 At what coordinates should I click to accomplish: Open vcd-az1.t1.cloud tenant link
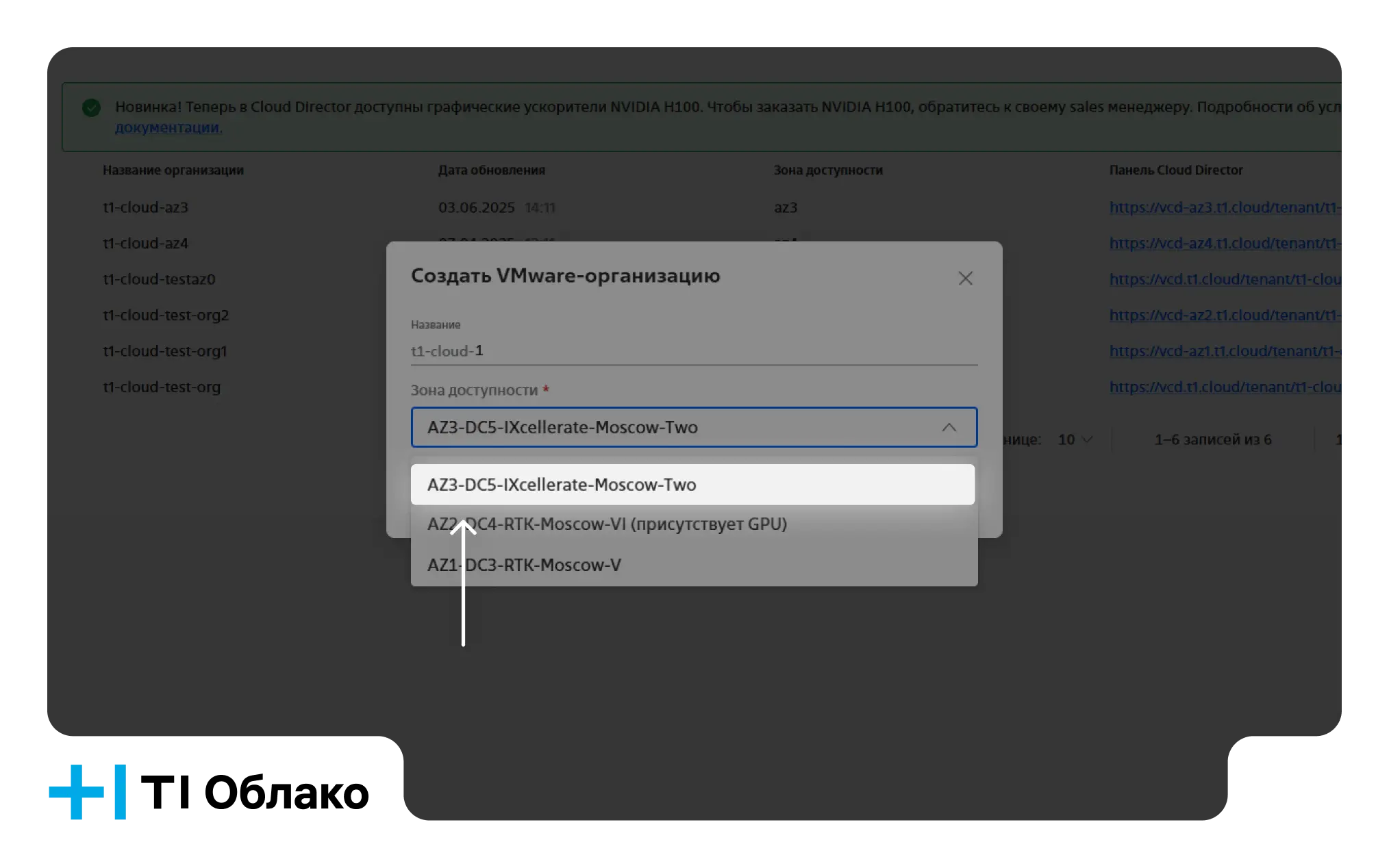1225,351
